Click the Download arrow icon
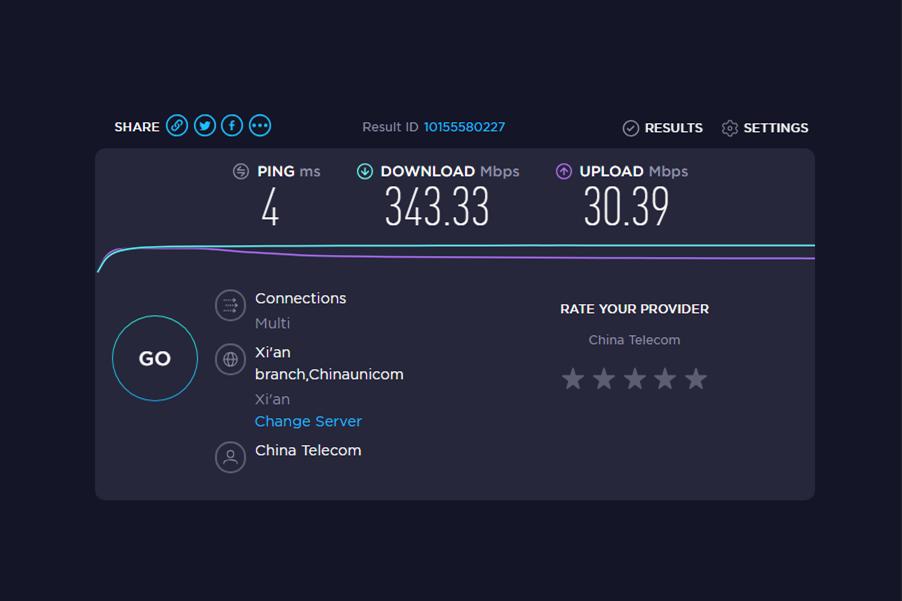 click(x=364, y=171)
